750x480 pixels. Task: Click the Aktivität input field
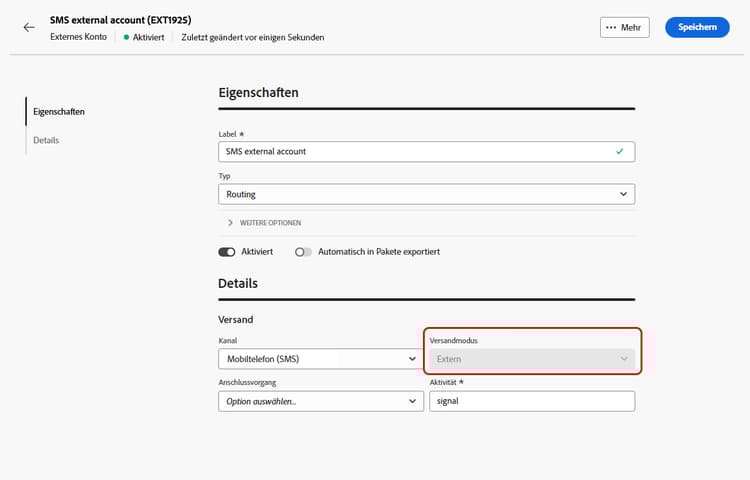click(x=532, y=401)
